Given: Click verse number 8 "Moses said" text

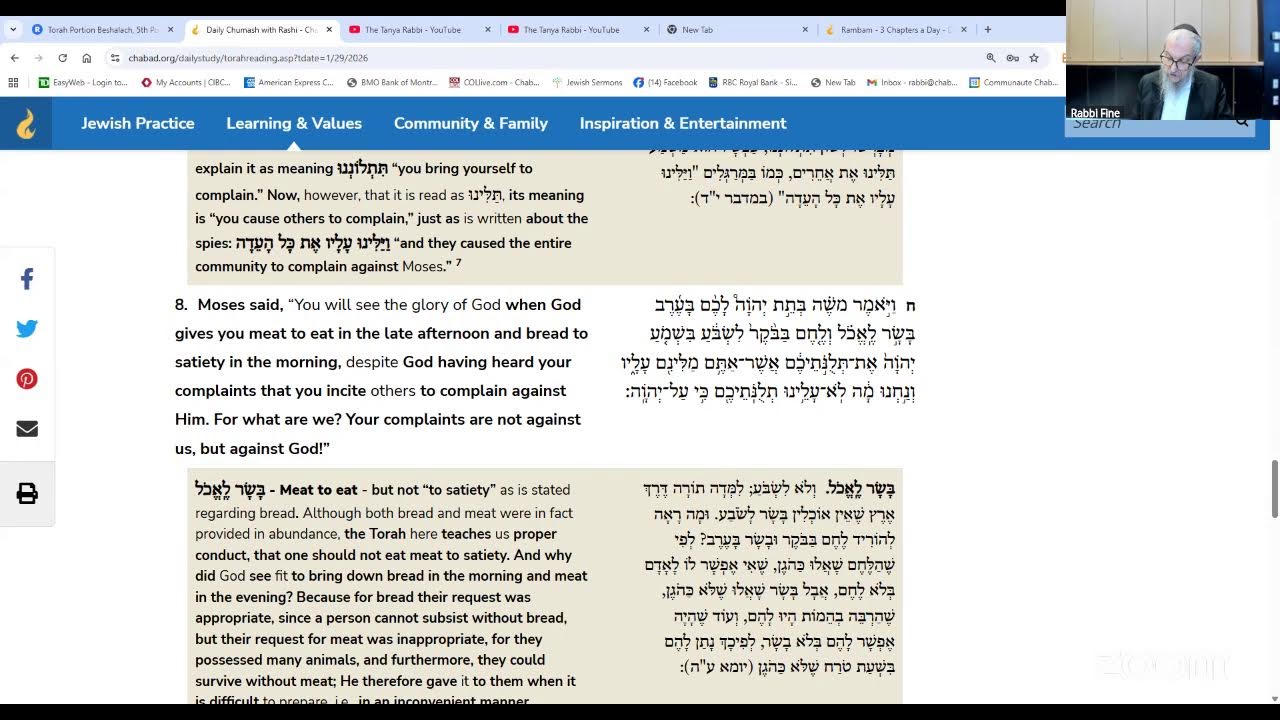Looking at the screenshot, I should click(x=229, y=305).
